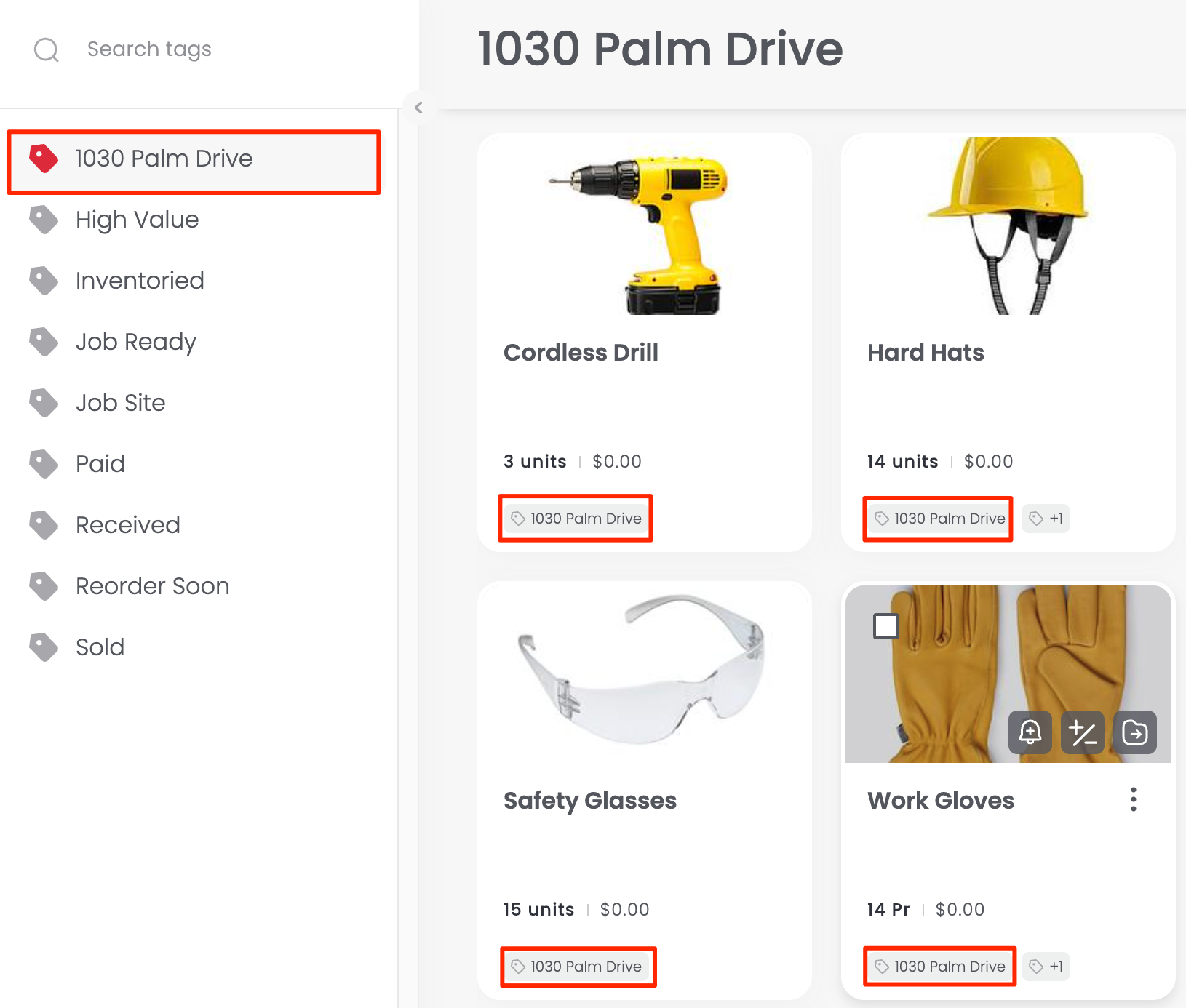Open the Cordless Drill item title
Screen dimensions: 1186x1008
(x=581, y=353)
